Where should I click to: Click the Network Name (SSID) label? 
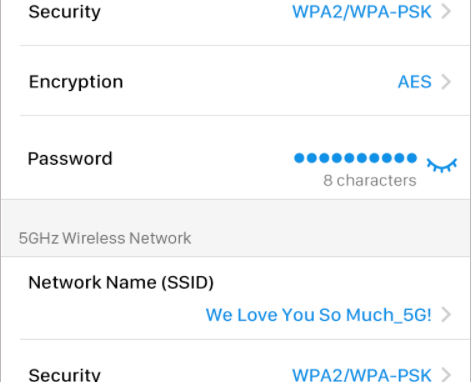(121, 283)
